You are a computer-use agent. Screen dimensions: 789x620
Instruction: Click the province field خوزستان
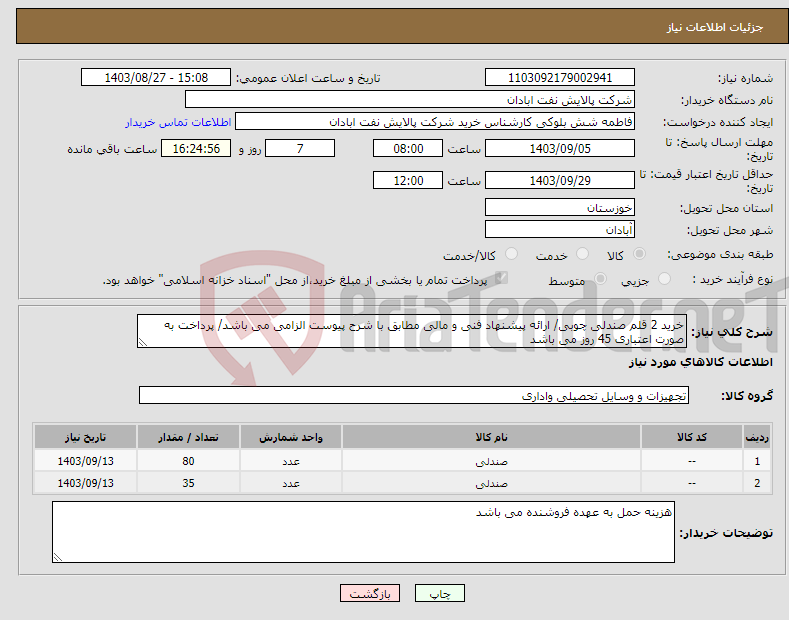tap(560, 207)
